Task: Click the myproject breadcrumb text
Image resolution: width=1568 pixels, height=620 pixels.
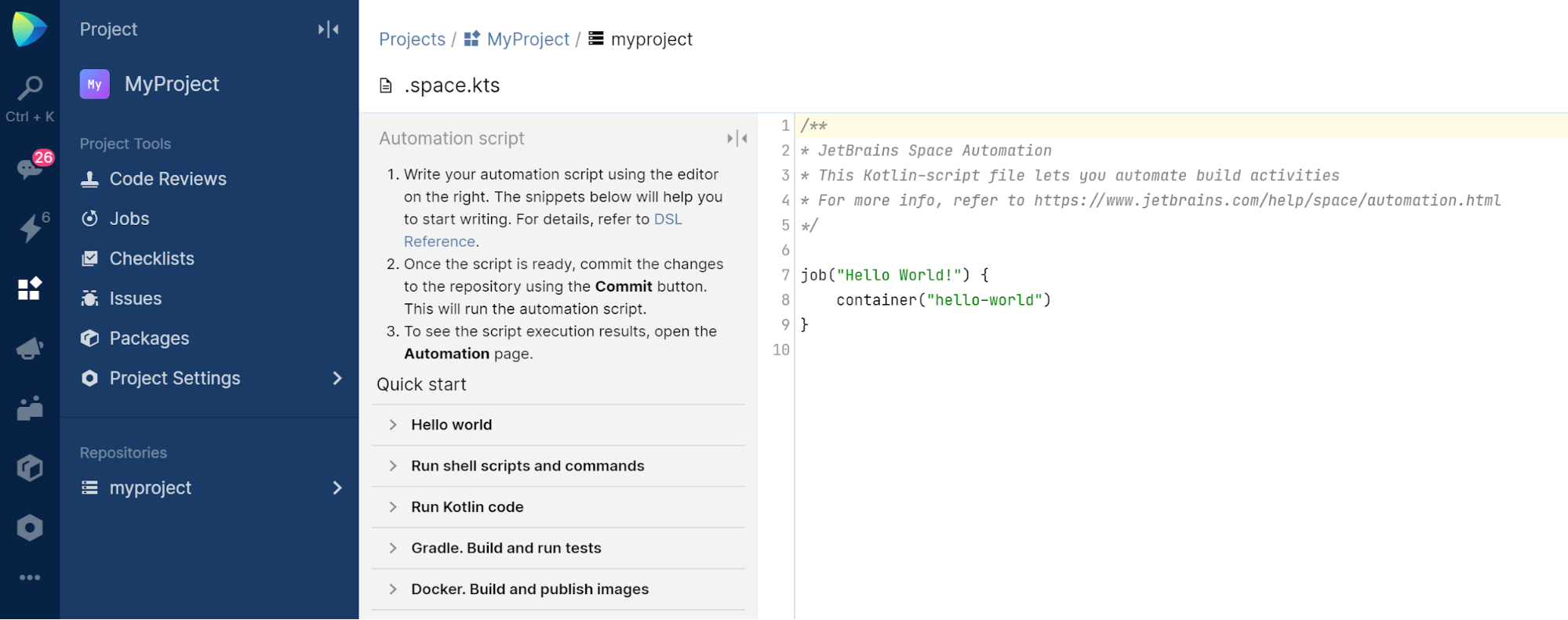Action: click(x=652, y=39)
